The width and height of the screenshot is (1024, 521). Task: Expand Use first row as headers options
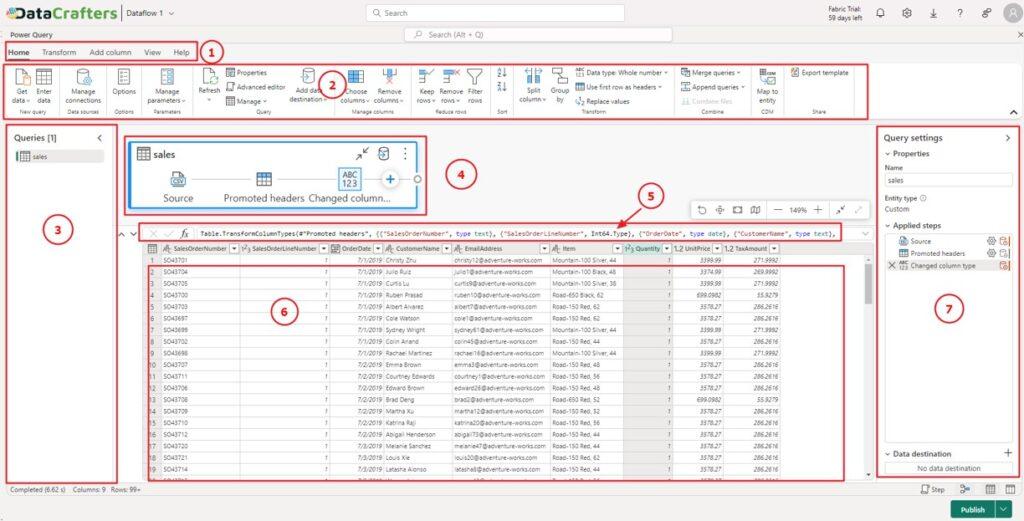pyautogui.click(x=618, y=87)
